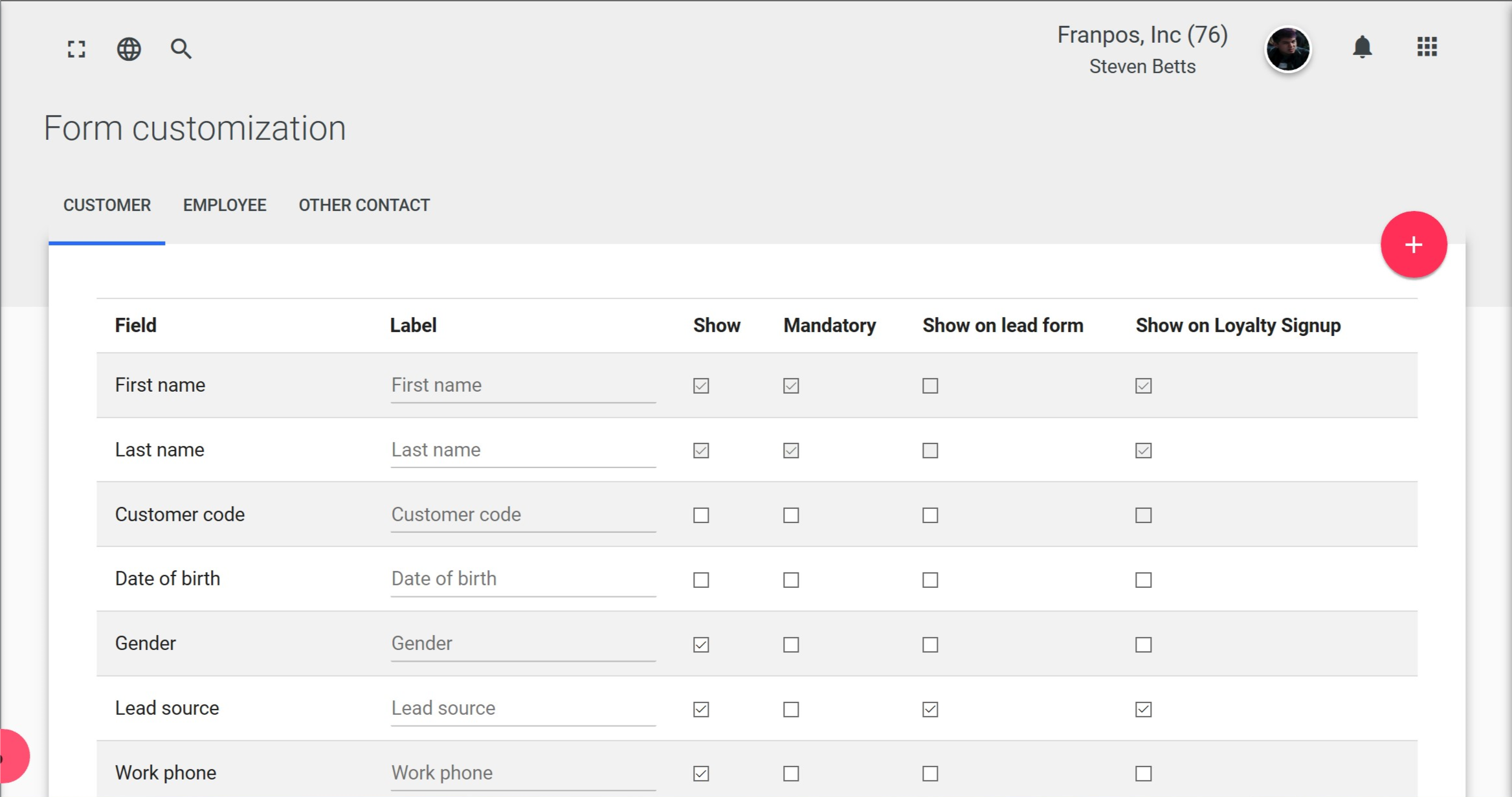
Task: Switch to the Employee tab
Action: point(225,205)
